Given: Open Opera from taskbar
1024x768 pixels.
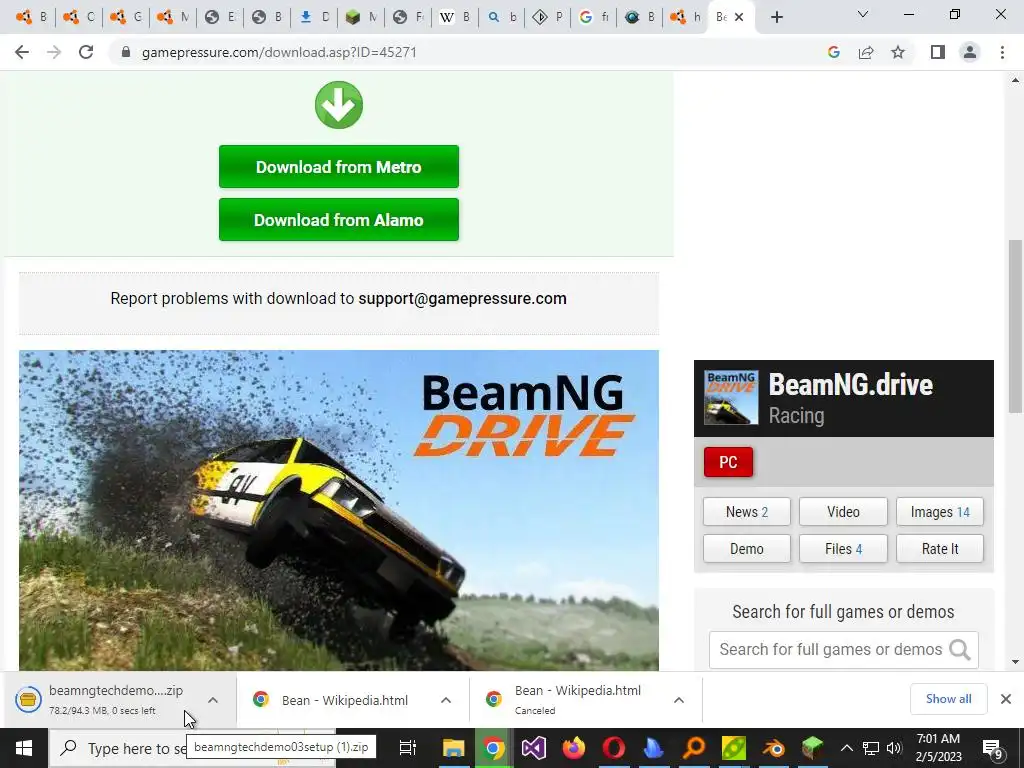Looking at the screenshot, I should (614, 748).
